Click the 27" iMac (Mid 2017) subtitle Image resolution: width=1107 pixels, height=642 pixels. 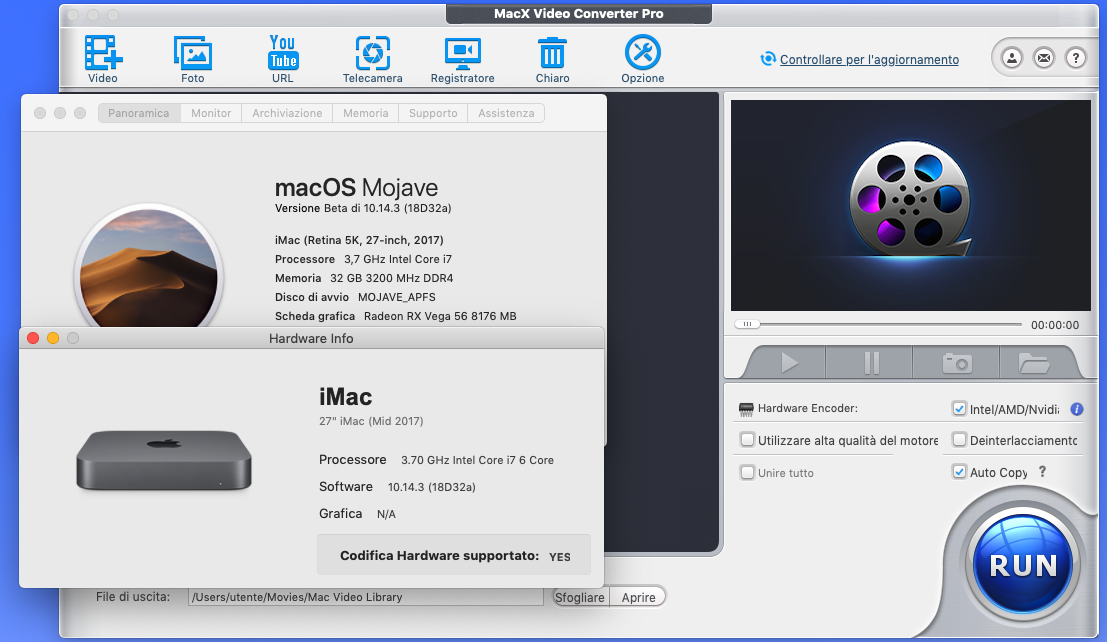(371, 421)
